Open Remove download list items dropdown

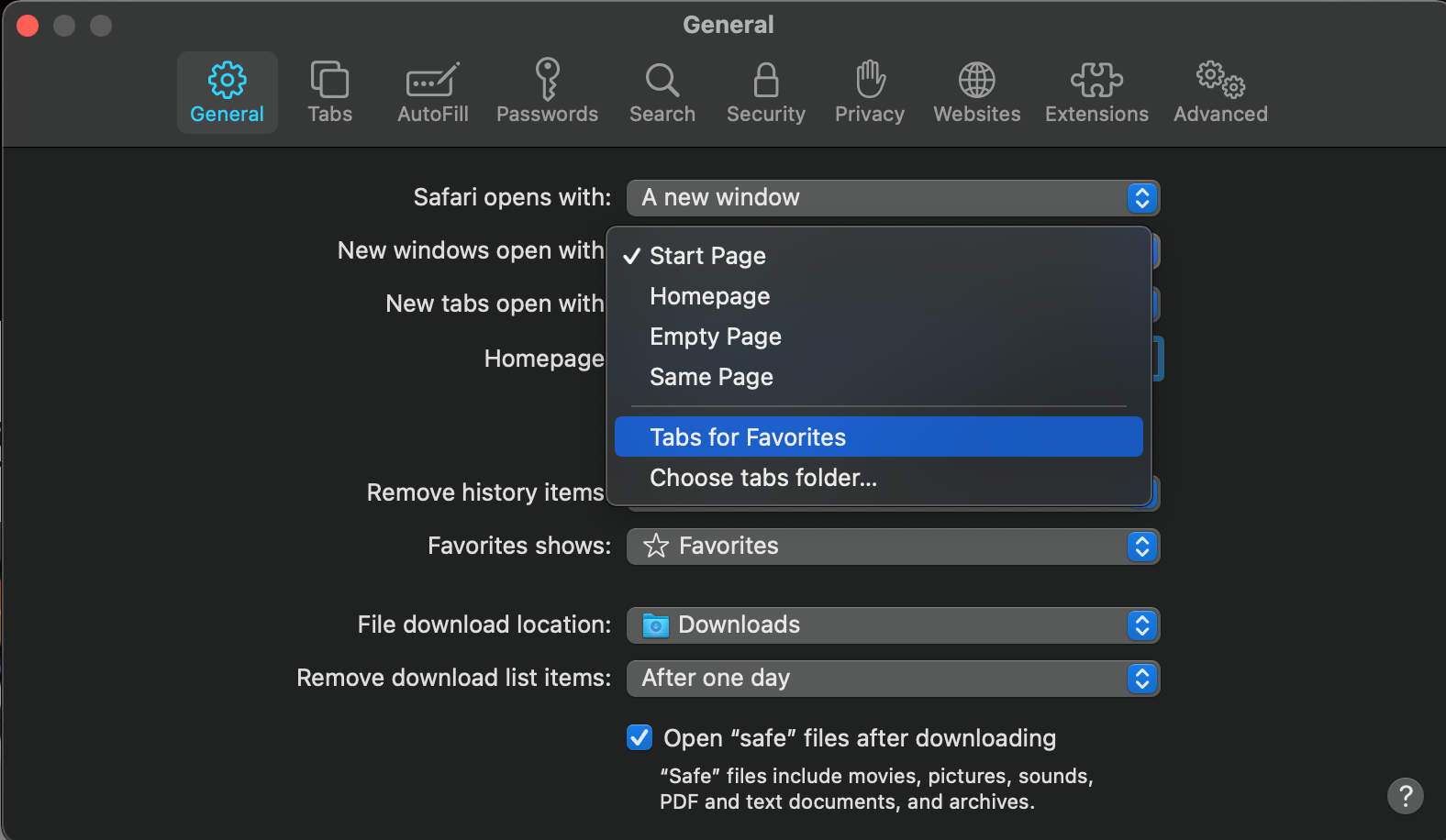click(892, 679)
